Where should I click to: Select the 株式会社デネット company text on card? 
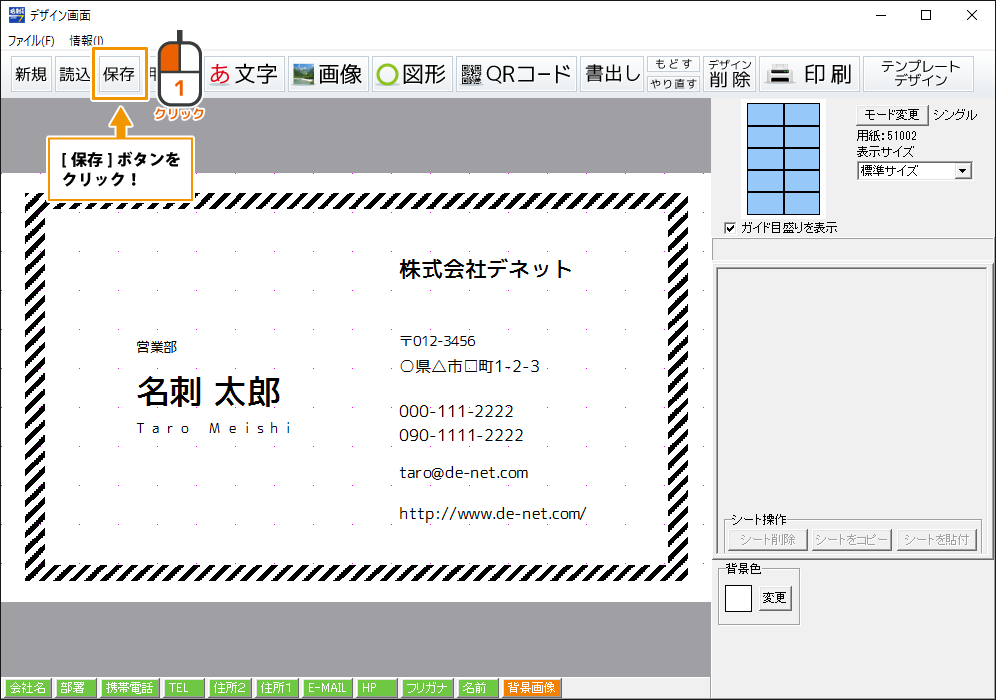click(x=485, y=269)
